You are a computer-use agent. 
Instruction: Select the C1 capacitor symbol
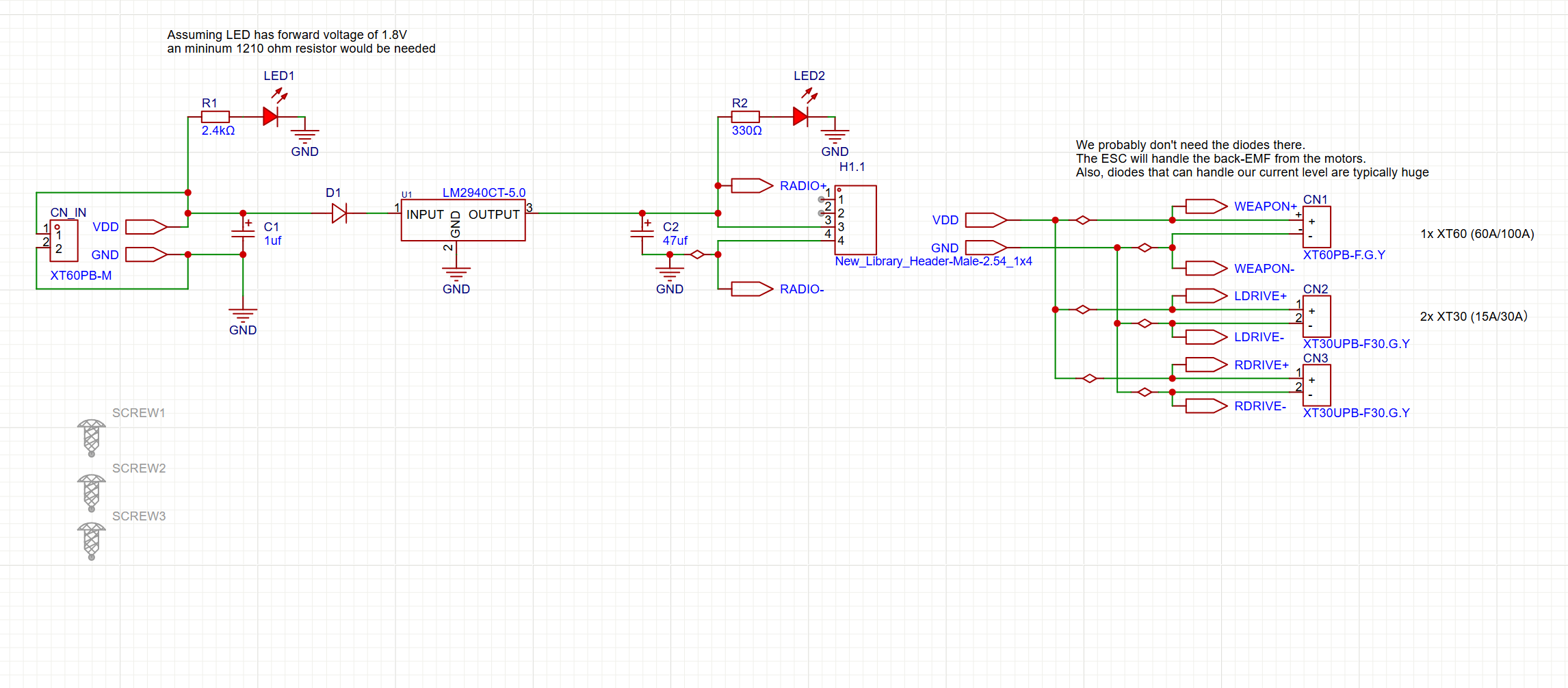(x=243, y=233)
